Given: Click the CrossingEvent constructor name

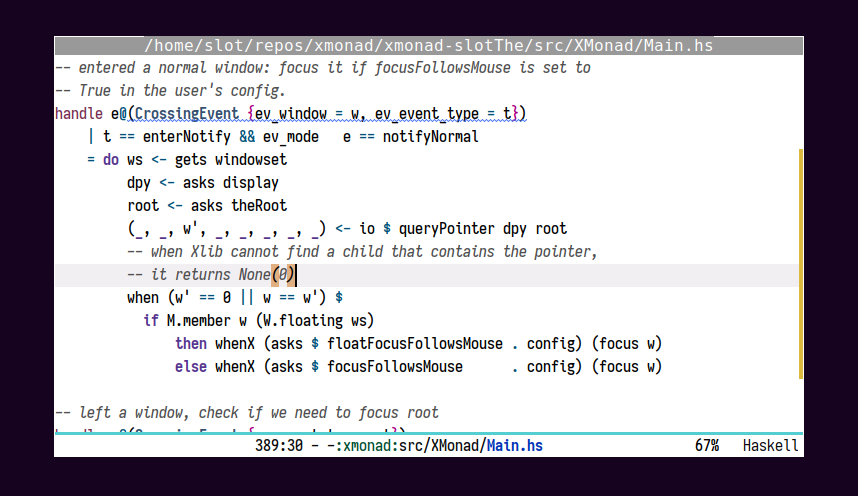Looking at the screenshot, I should click(x=187, y=114).
